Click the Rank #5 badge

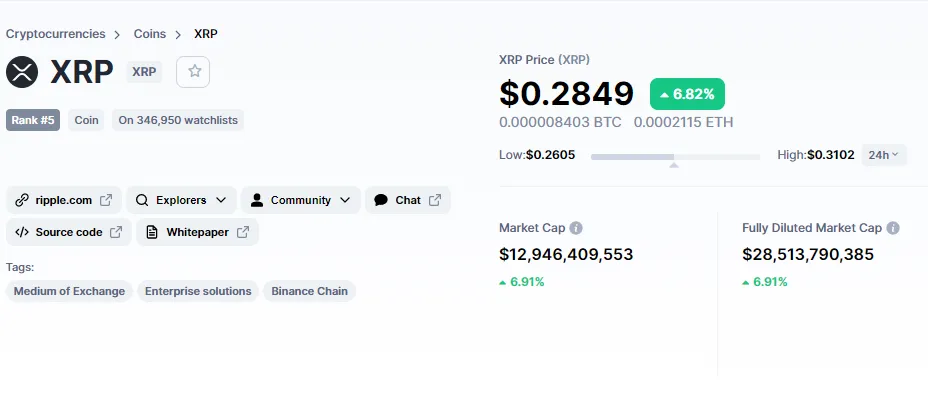point(33,120)
